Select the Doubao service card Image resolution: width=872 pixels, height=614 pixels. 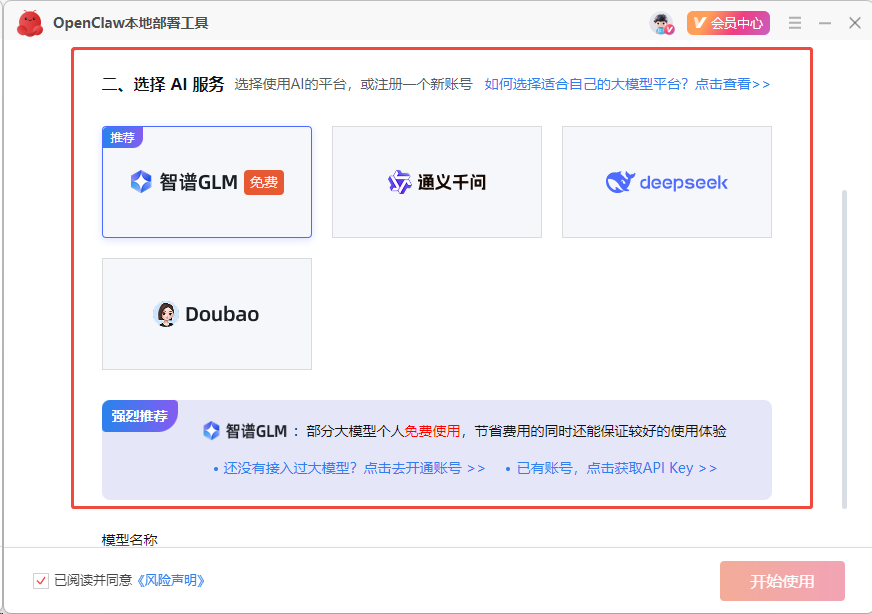(206, 313)
